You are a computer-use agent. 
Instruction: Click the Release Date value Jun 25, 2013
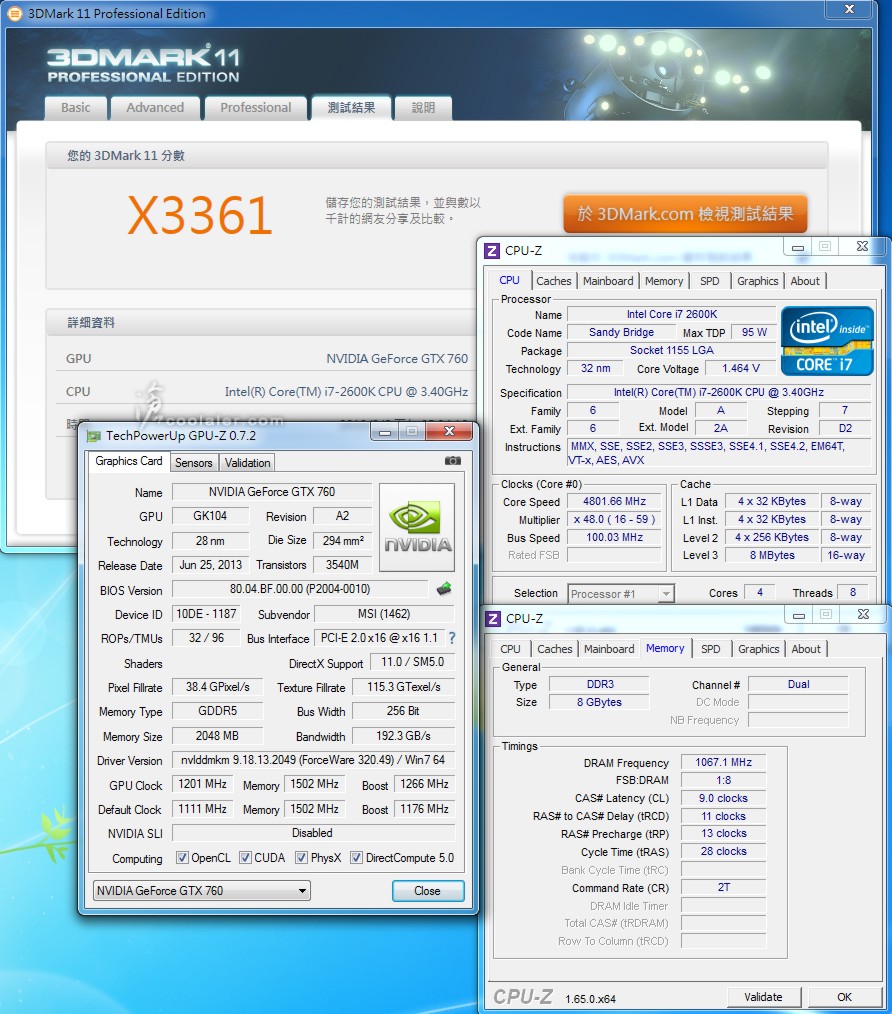(x=210, y=565)
